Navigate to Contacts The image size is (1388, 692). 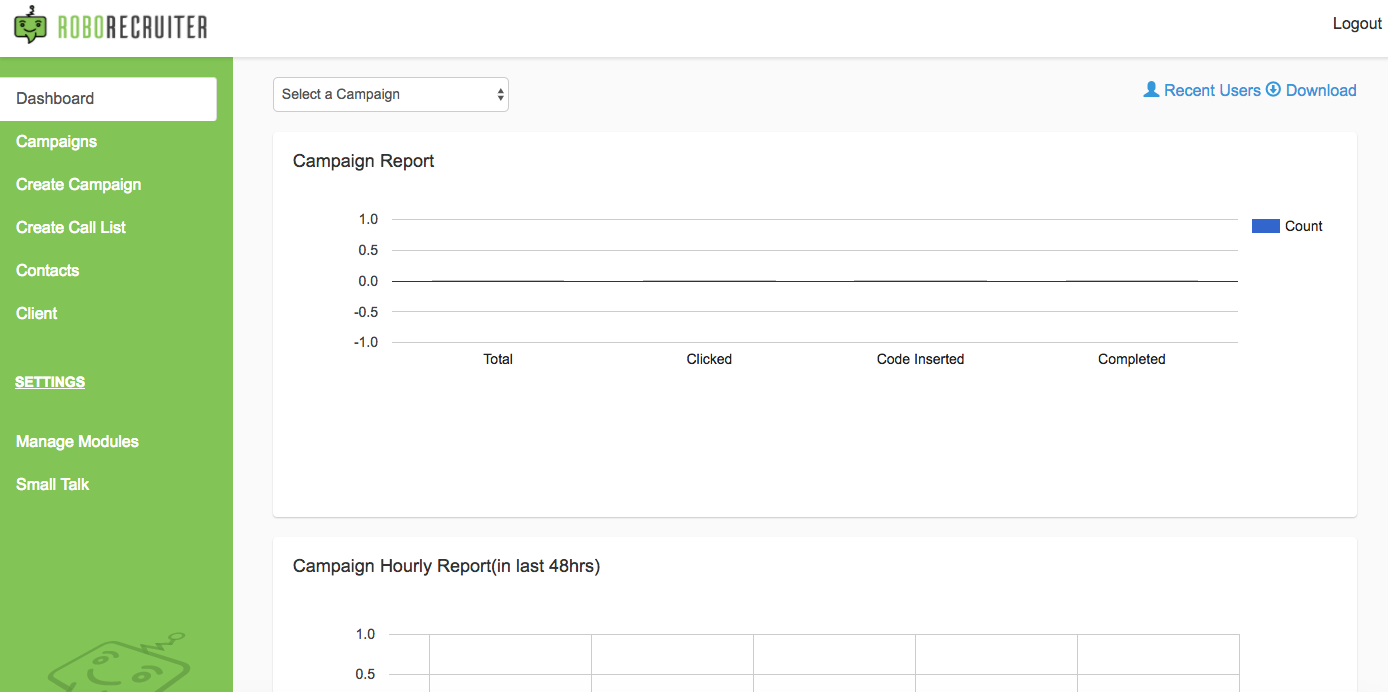coord(48,271)
